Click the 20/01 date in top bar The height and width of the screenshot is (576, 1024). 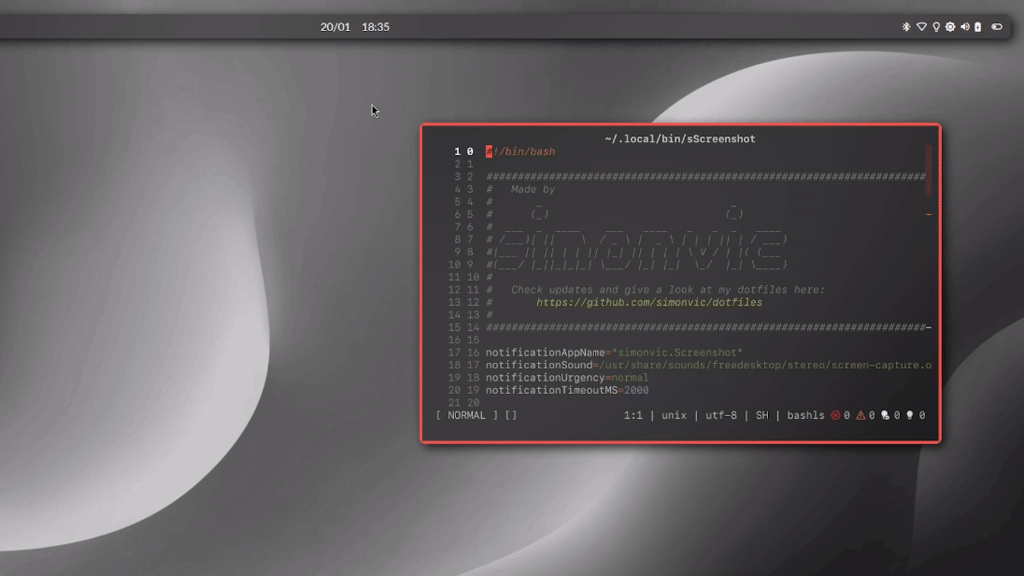pyautogui.click(x=335, y=27)
